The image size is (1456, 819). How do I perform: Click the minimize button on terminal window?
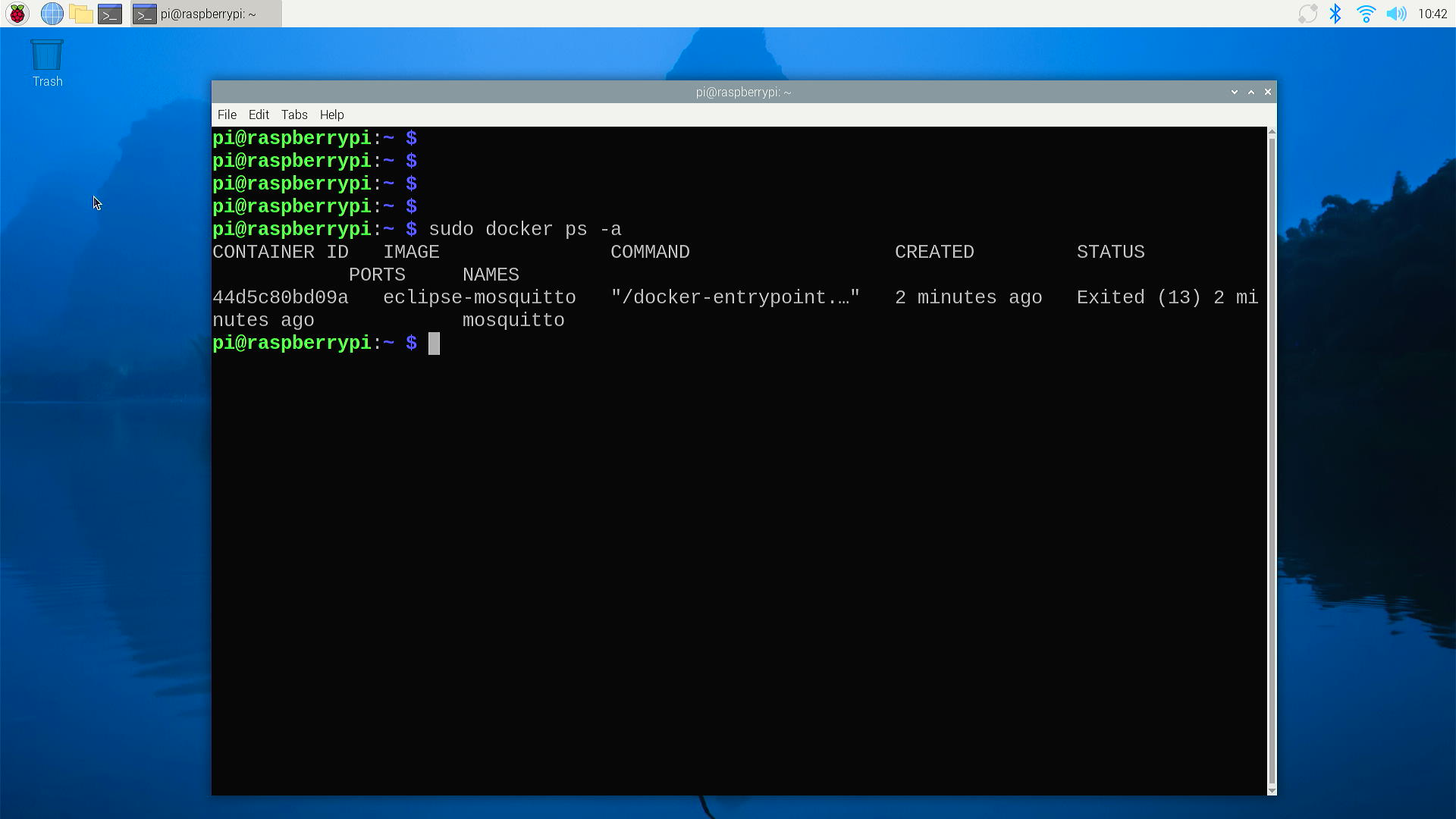[x=1234, y=92]
